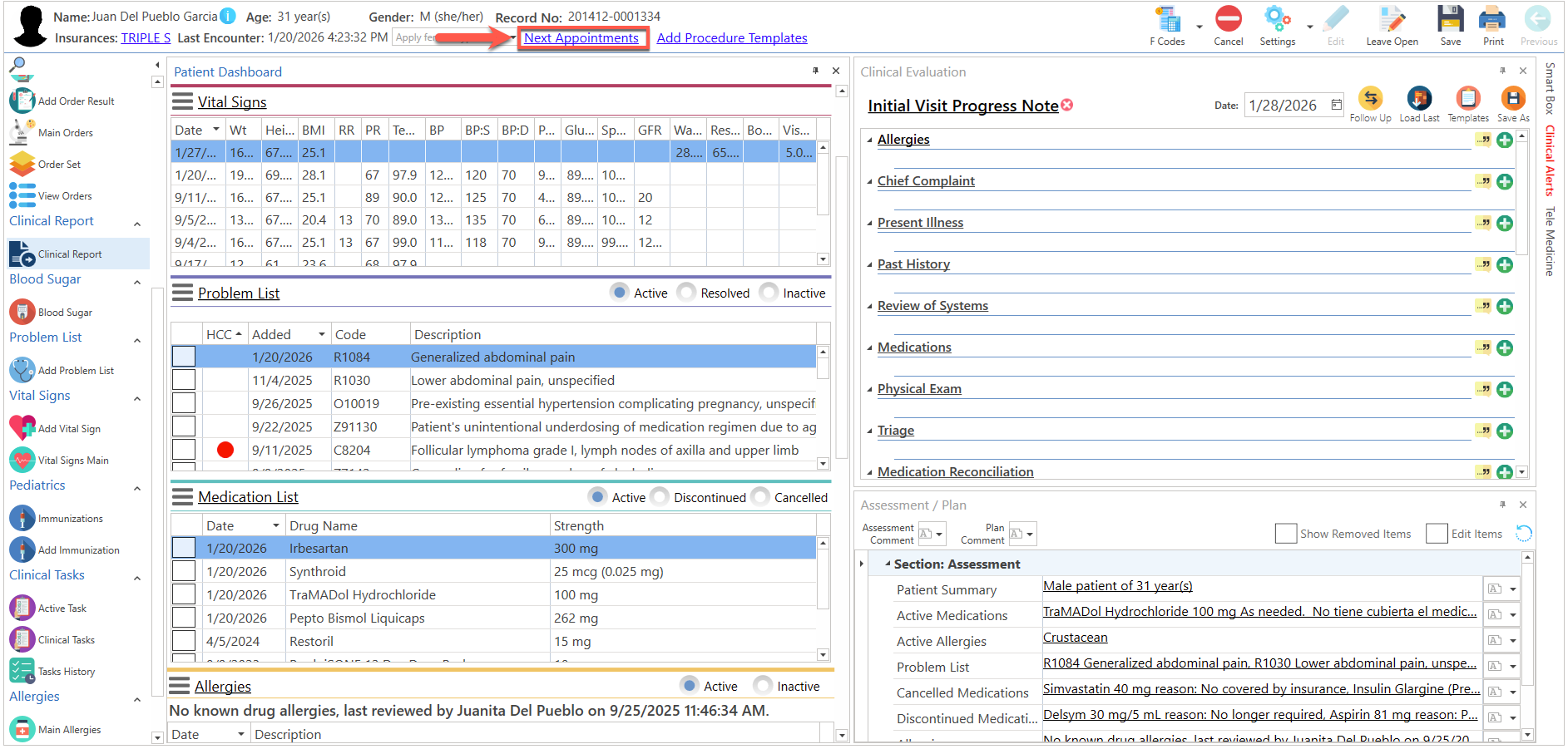Screen dimensions: 1568x749
Task: Open the TRIPLE S insurance link
Action: pyautogui.click(x=146, y=37)
